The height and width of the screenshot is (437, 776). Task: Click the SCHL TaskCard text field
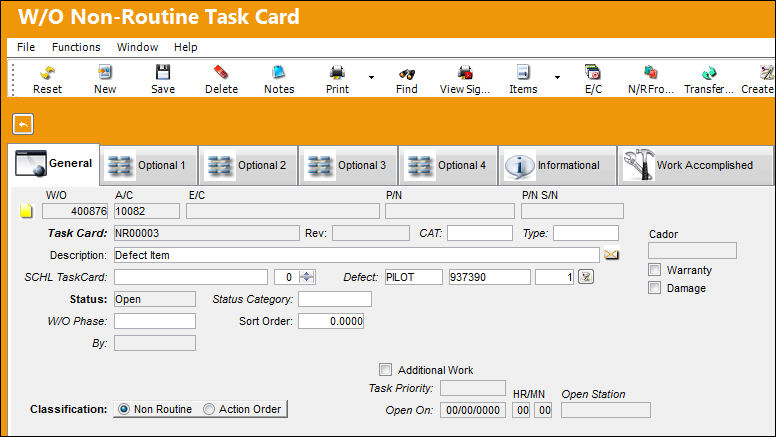(191, 277)
